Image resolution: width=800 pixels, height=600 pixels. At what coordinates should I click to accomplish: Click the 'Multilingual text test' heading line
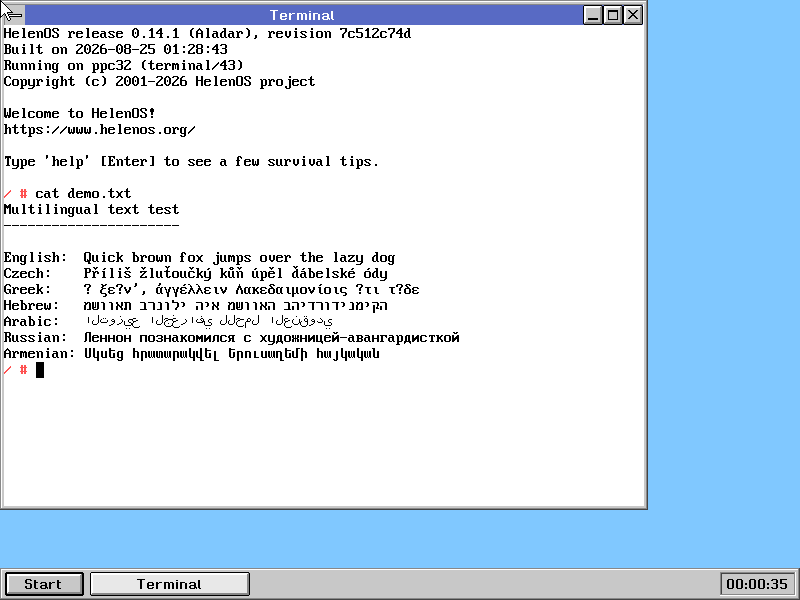[x=91, y=209]
